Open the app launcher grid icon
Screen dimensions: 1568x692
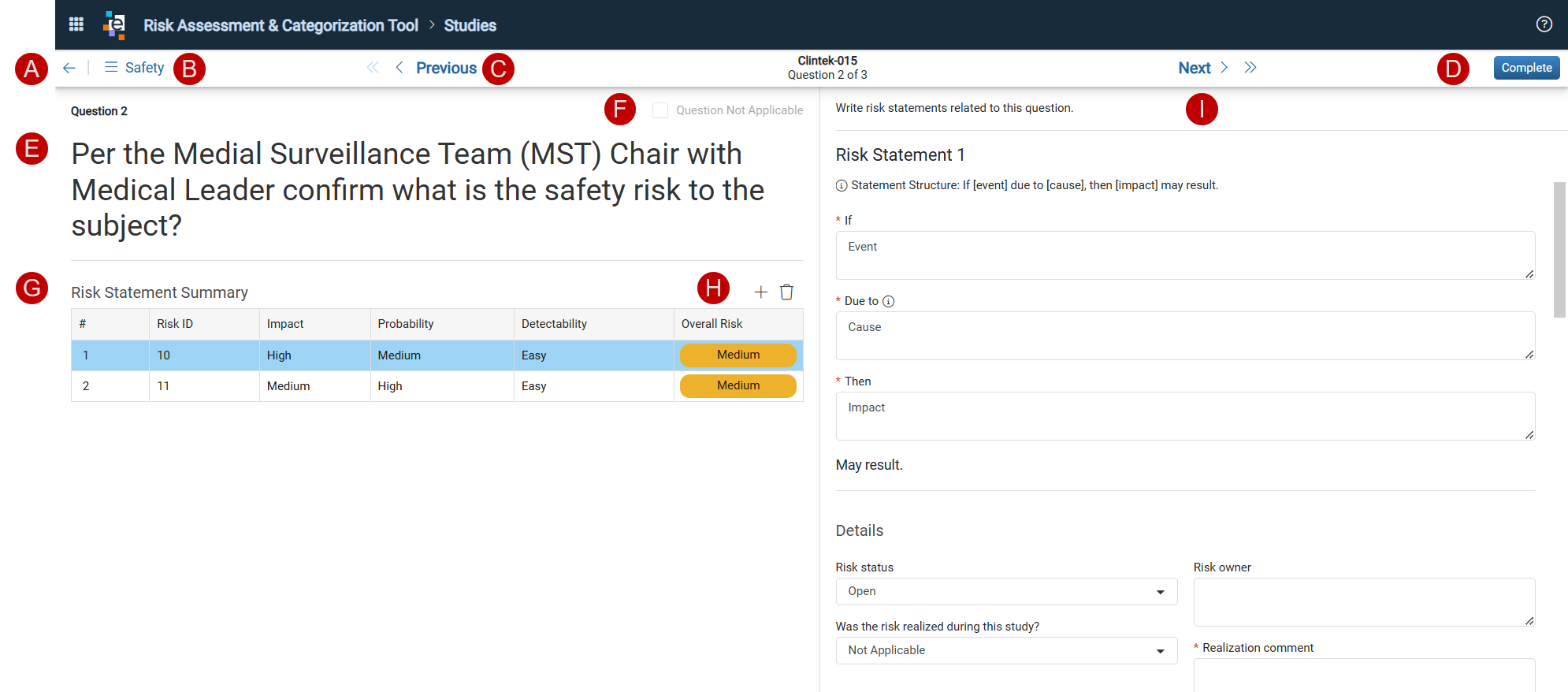[76, 24]
